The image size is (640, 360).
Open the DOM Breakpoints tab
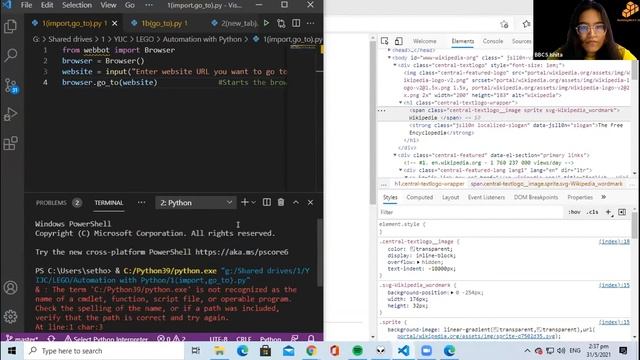[x=536, y=198]
